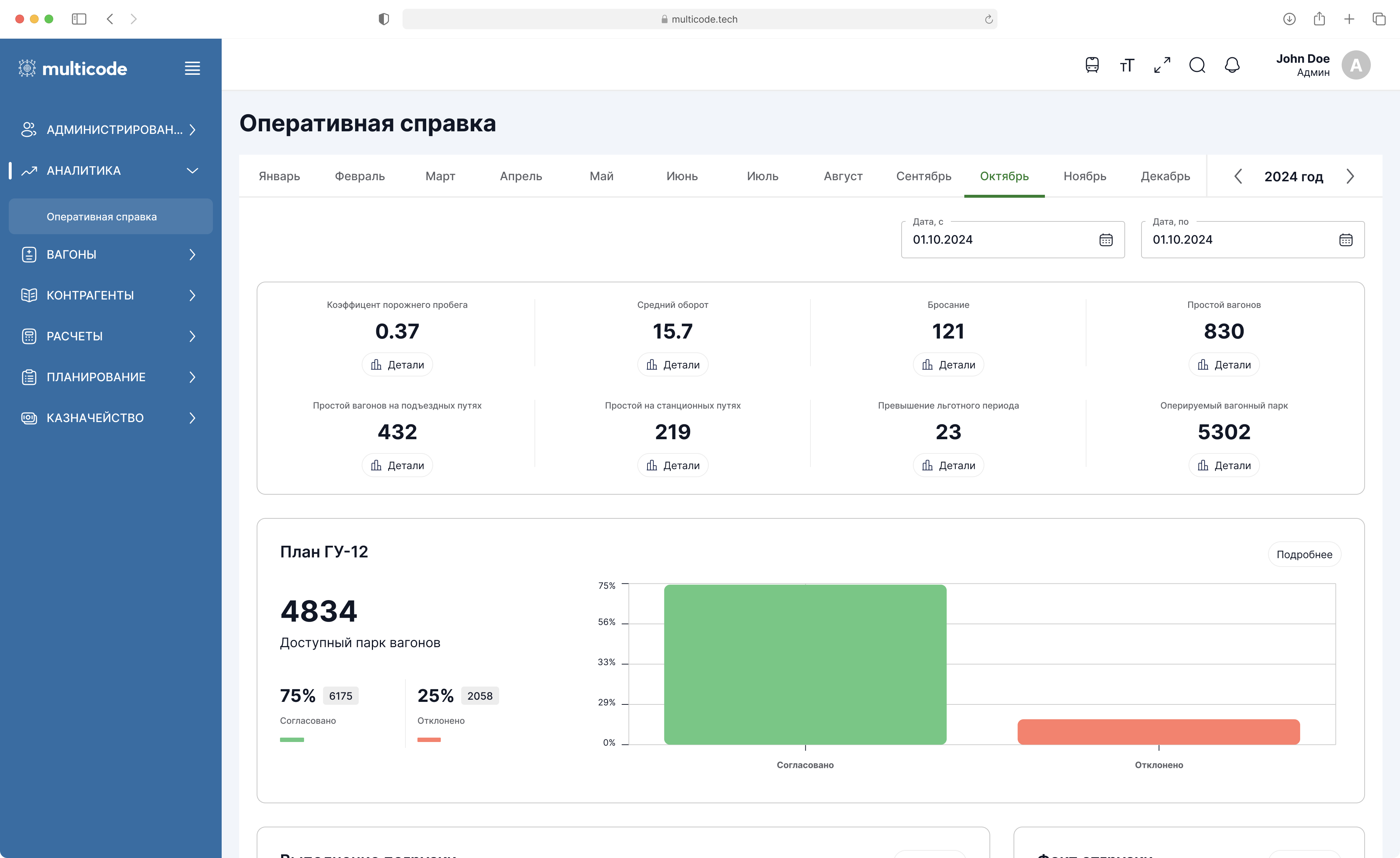The height and width of the screenshot is (858, 1400).
Task: Toggle the sidebar with the hamburger icon
Action: [192, 68]
